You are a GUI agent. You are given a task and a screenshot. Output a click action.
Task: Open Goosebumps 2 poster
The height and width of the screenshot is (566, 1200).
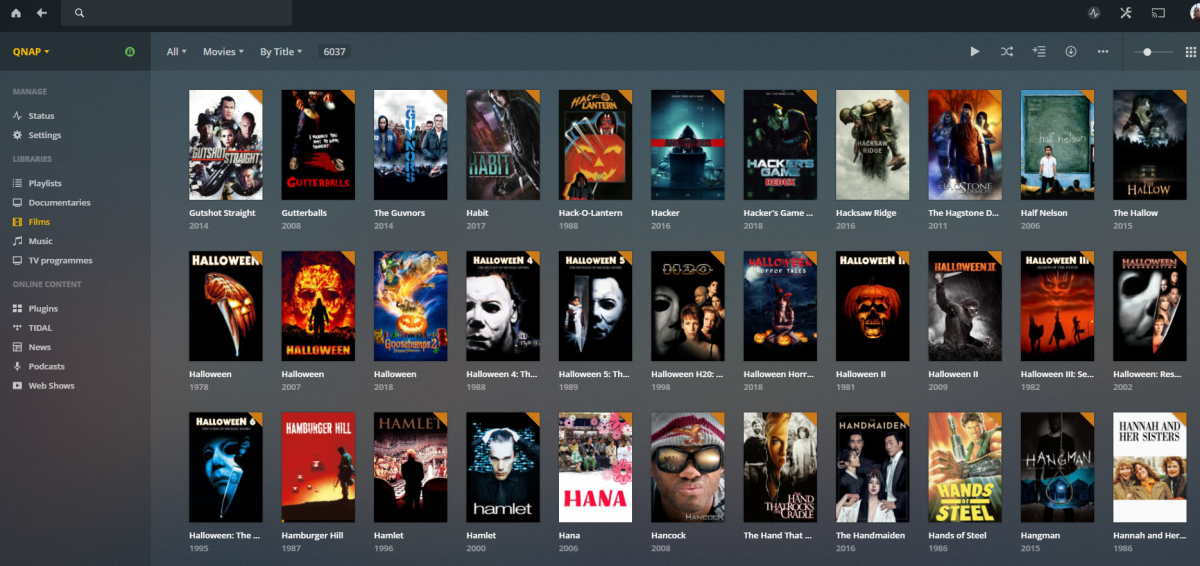click(411, 306)
